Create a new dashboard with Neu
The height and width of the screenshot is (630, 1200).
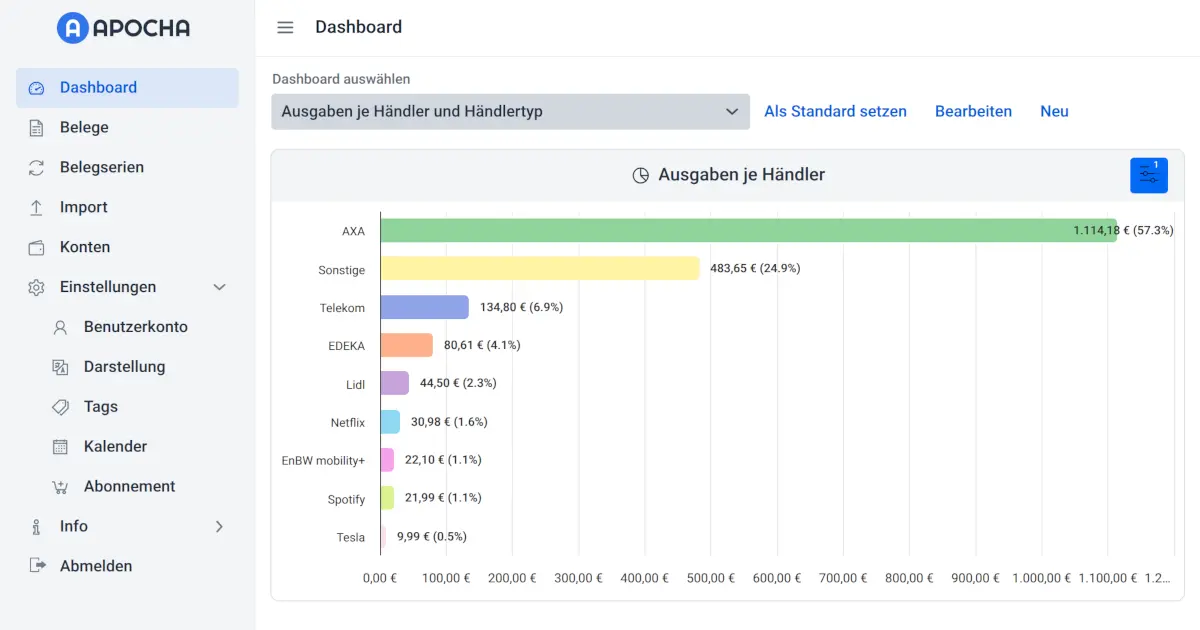(1054, 112)
